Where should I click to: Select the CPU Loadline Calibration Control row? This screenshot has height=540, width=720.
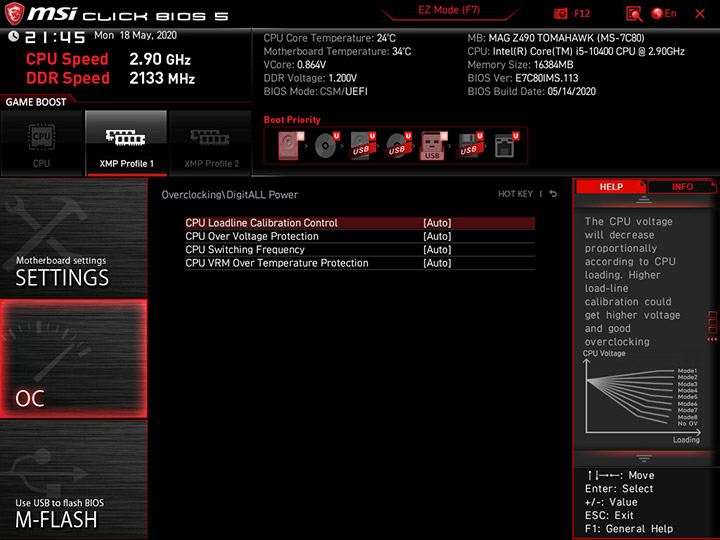tap(360, 223)
